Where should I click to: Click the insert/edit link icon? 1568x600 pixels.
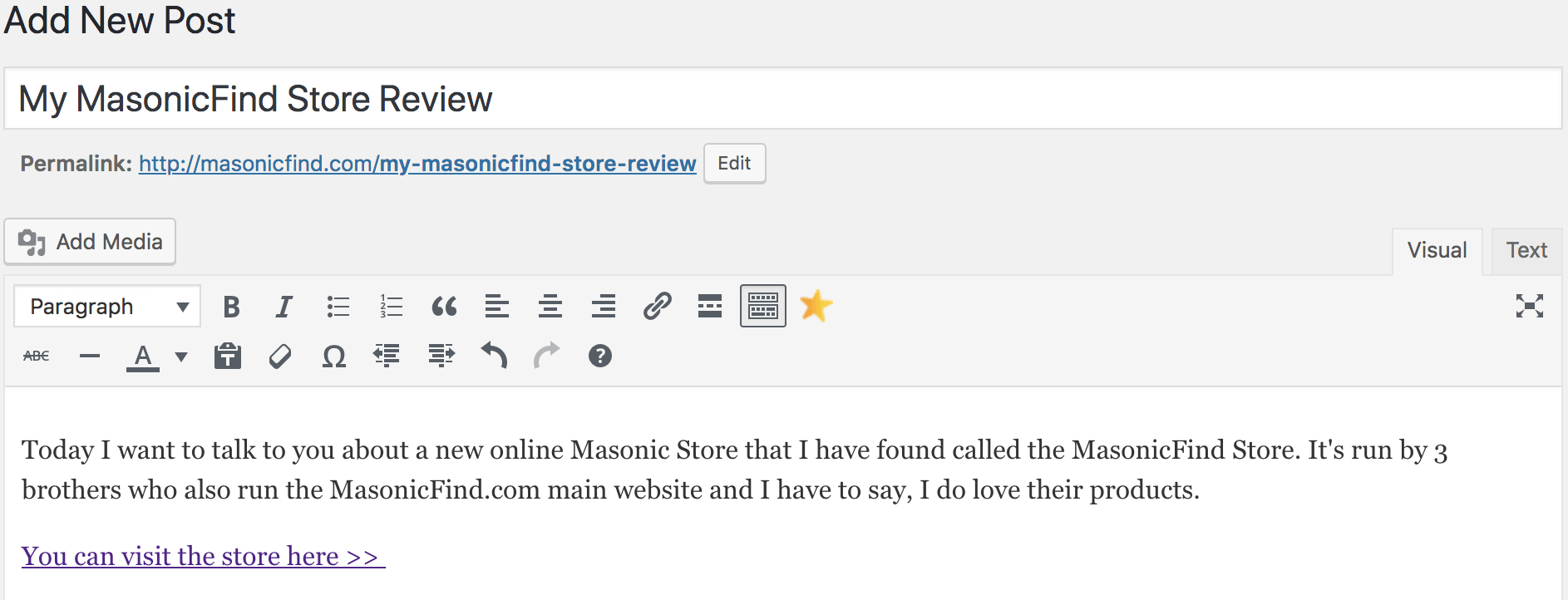tap(657, 307)
